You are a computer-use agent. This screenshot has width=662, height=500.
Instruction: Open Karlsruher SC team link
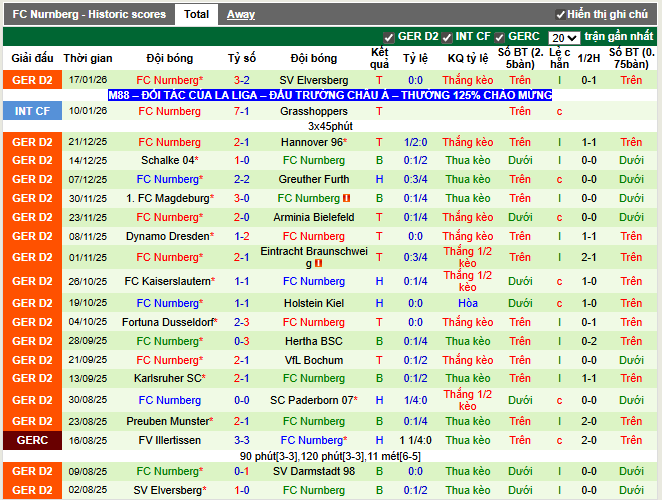tap(168, 378)
